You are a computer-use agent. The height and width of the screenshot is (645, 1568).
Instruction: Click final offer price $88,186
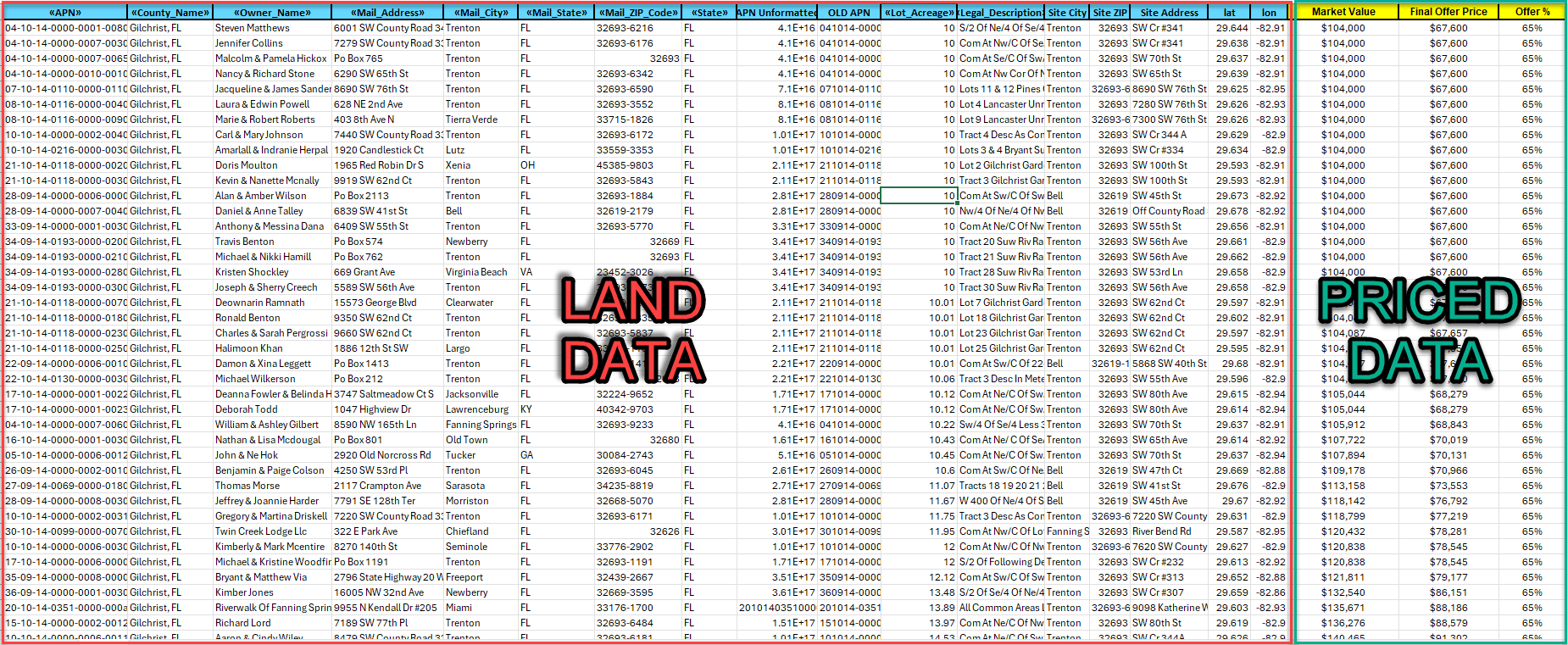pos(1448,608)
